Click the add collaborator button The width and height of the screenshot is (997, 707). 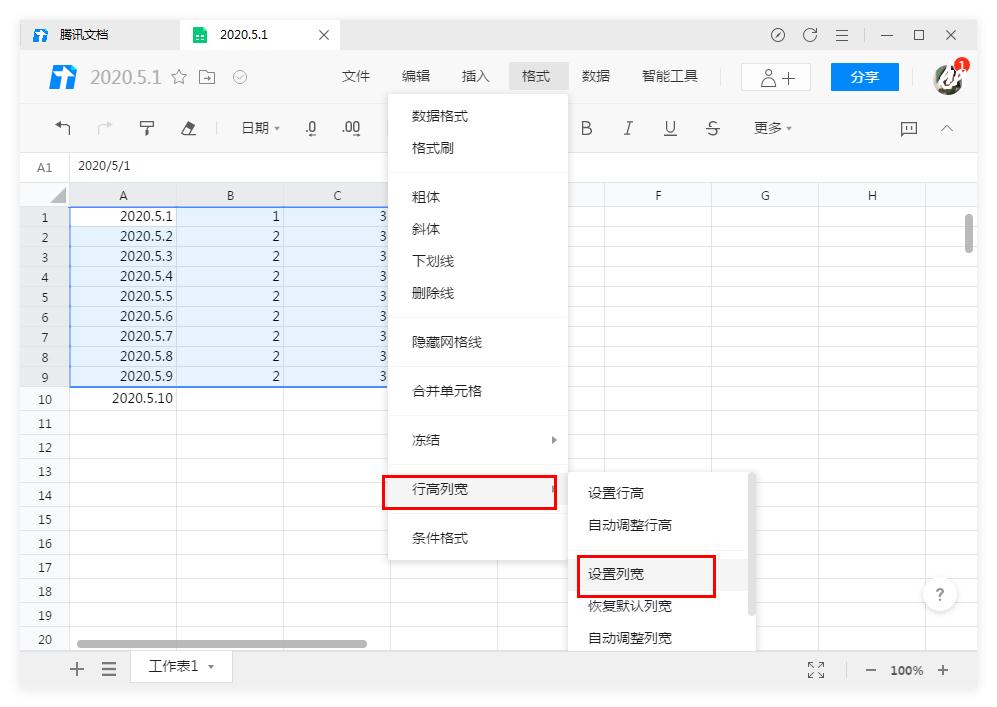point(775,76)
